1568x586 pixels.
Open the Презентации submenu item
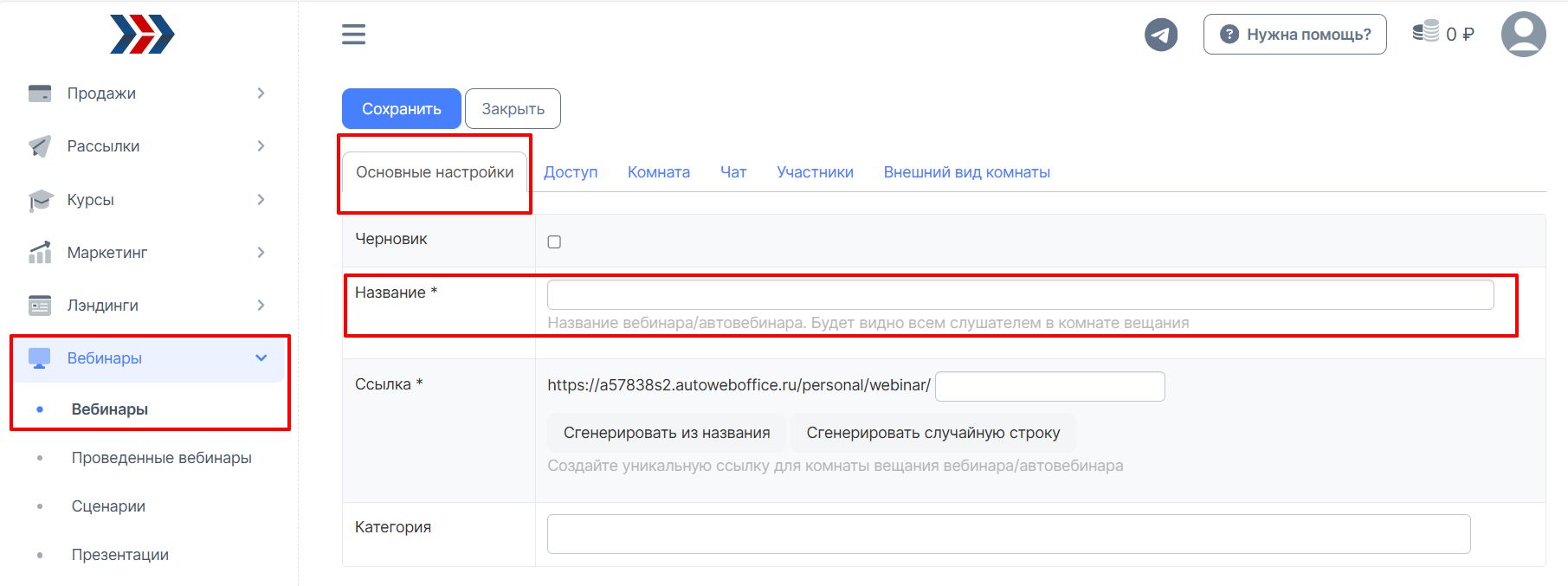[119, 555]
